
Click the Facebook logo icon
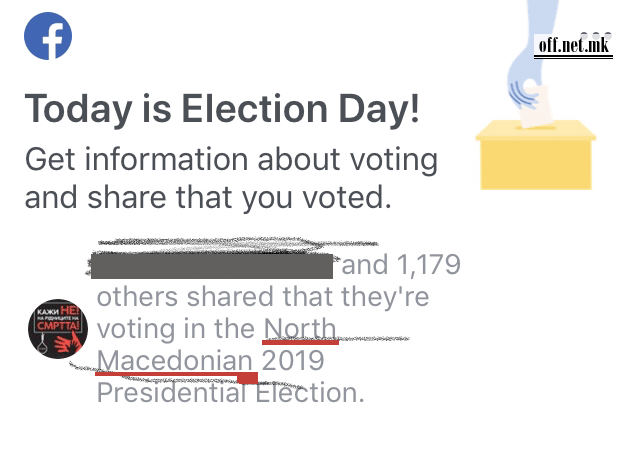pos(47,36)
